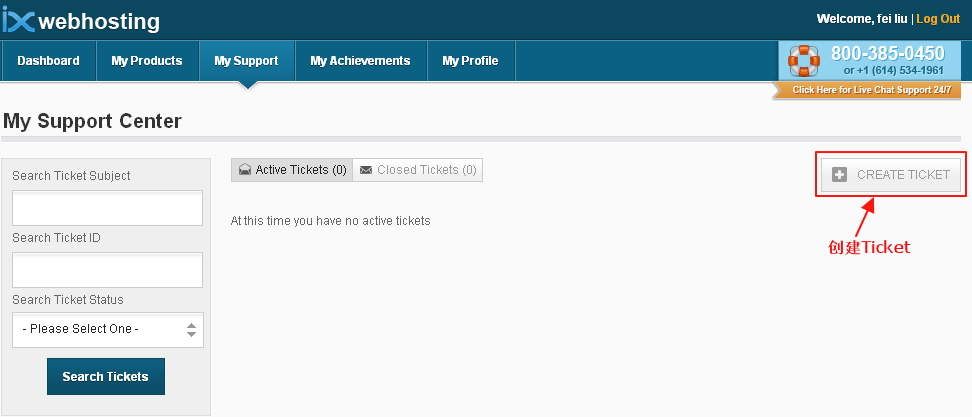The image size is (972, 417).
Task: Focus the Search Ticket Subject field
Action: click(x=108, y=208)
